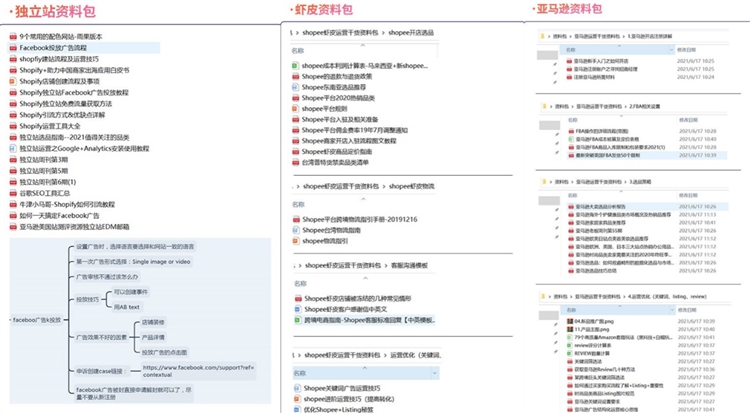Select file 亚马逊美国站测评资源独立站EDM邮箱
Viewport: 750px width, 413px height.
tap(74, 227)
